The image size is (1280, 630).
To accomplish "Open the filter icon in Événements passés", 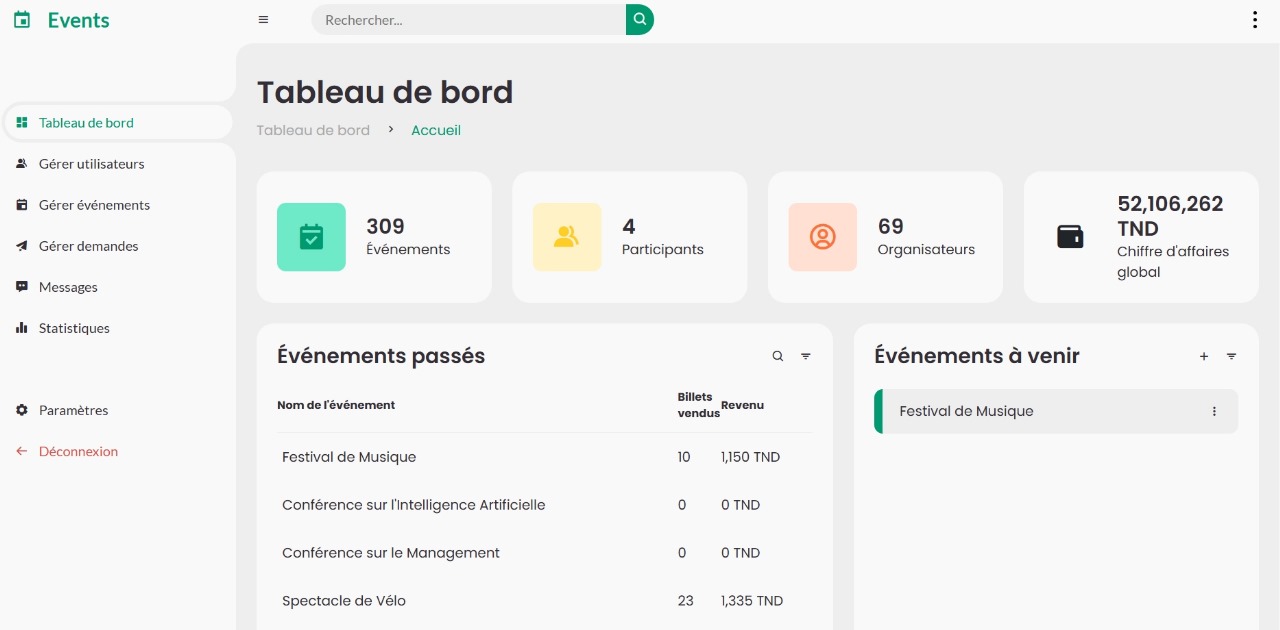I will tap(806, 356).
